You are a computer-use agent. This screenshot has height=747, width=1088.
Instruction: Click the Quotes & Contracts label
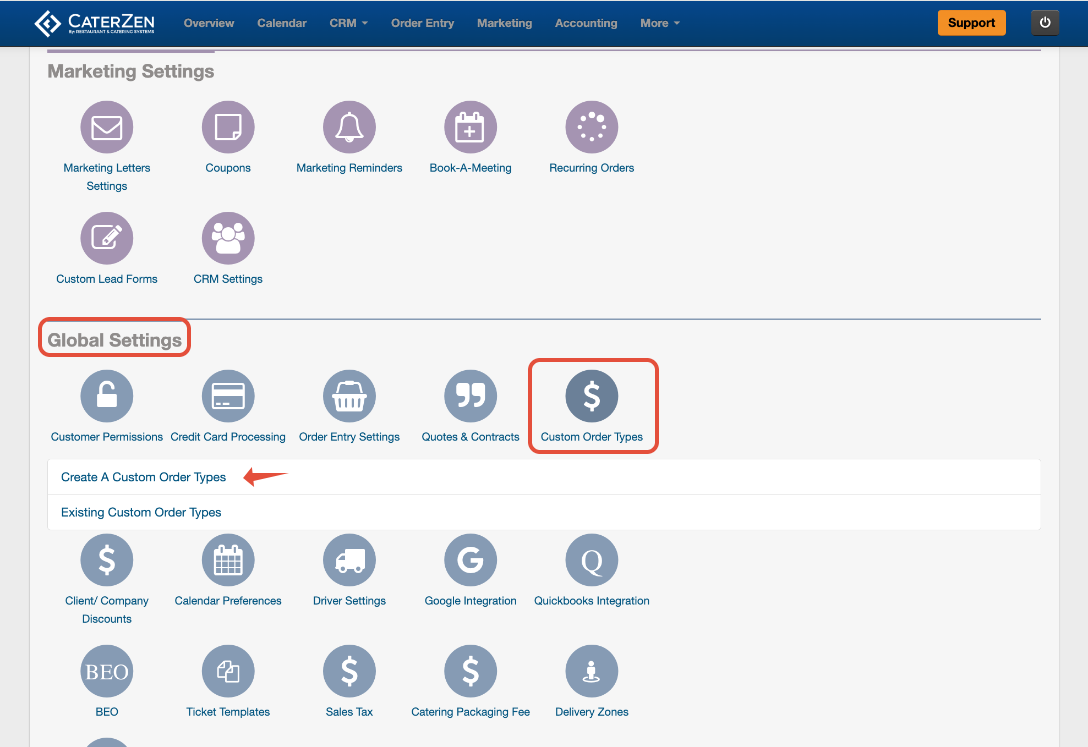pos(470,437)
